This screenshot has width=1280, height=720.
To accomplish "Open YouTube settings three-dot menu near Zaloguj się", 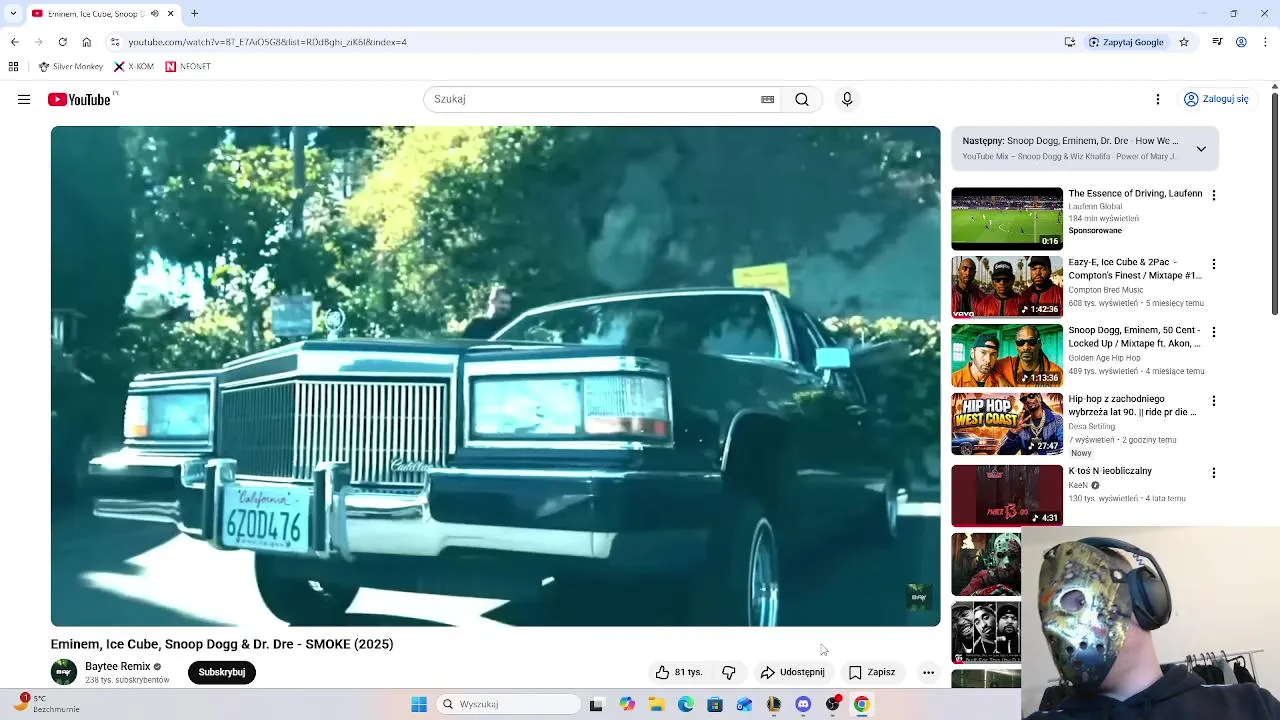I will [x=1158, y=99].
